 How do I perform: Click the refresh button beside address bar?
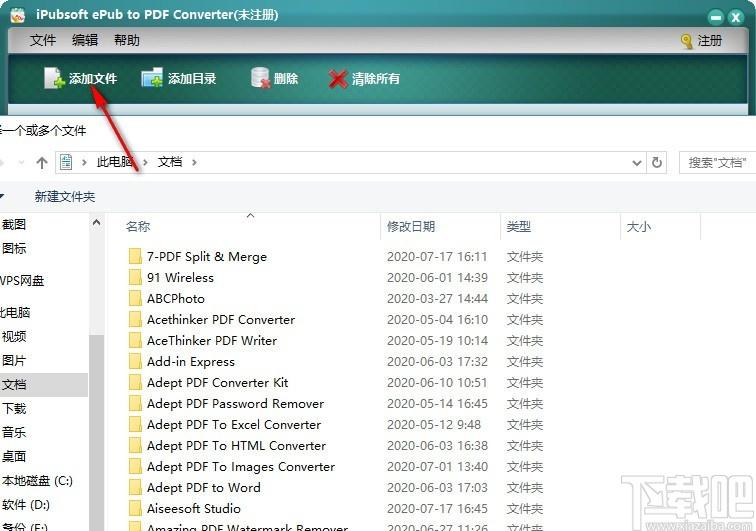[x=657, y=163]
